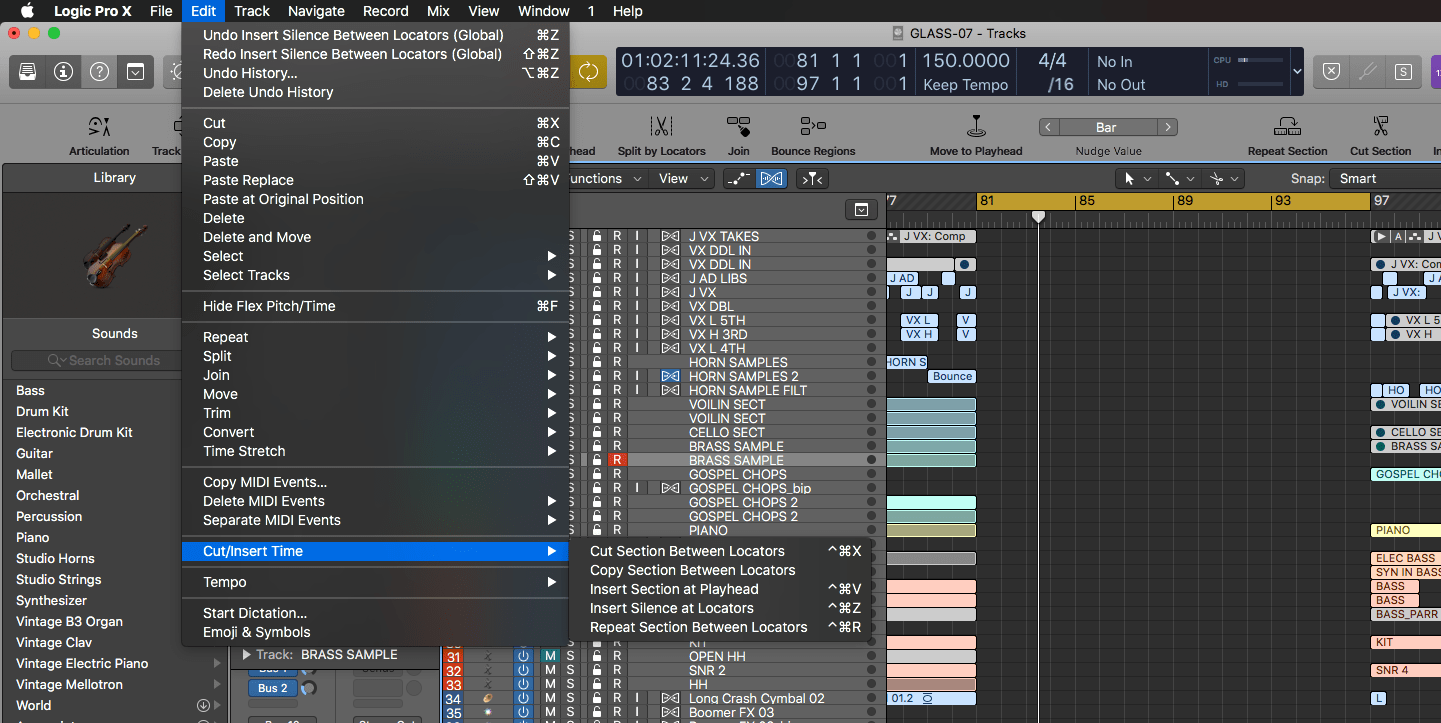Screen dimensions: 1441x723
Task: Mute the OPEN HH track
Action: (551, 656)
